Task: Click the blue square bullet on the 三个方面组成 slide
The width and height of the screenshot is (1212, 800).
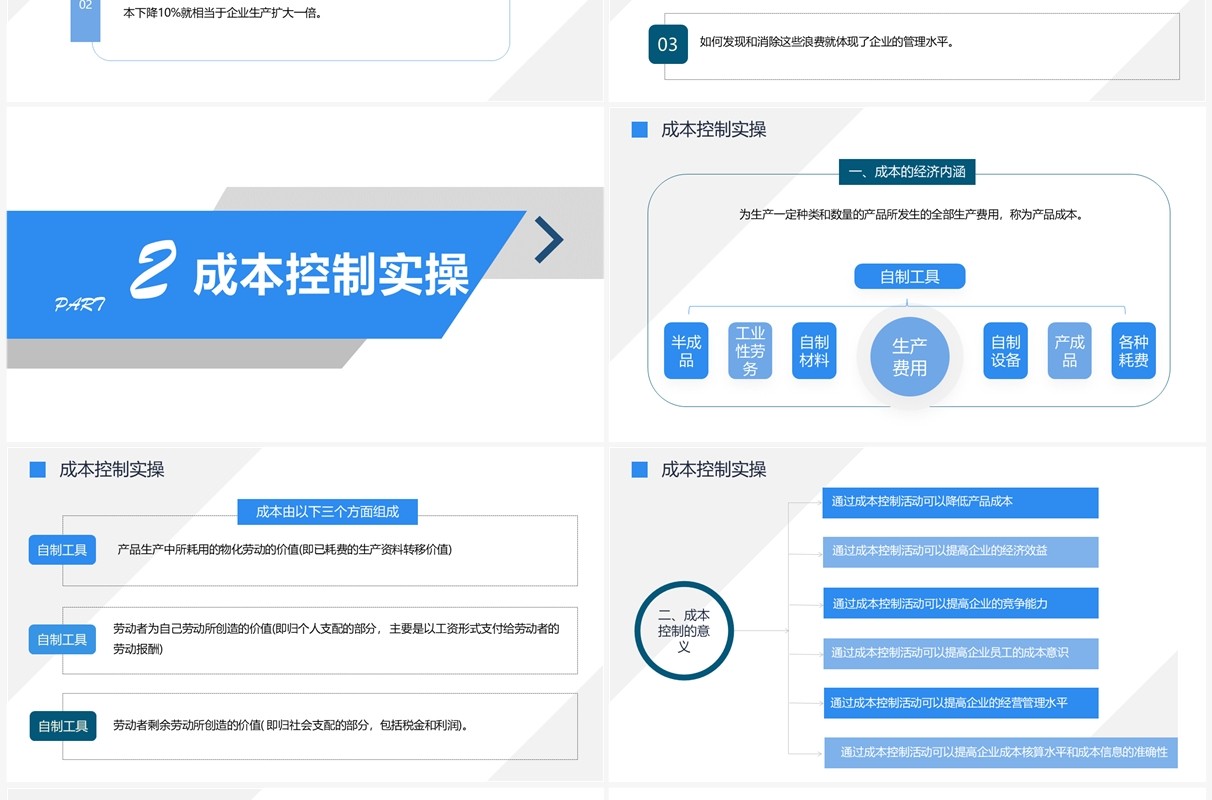Action: [38, 470]
